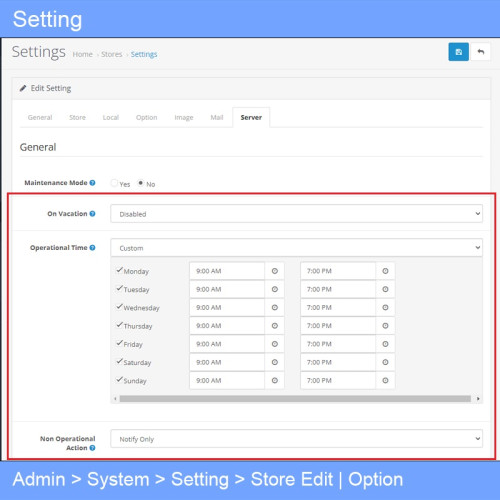Open clock picker for Tuesday opening time

coord(274,289)
